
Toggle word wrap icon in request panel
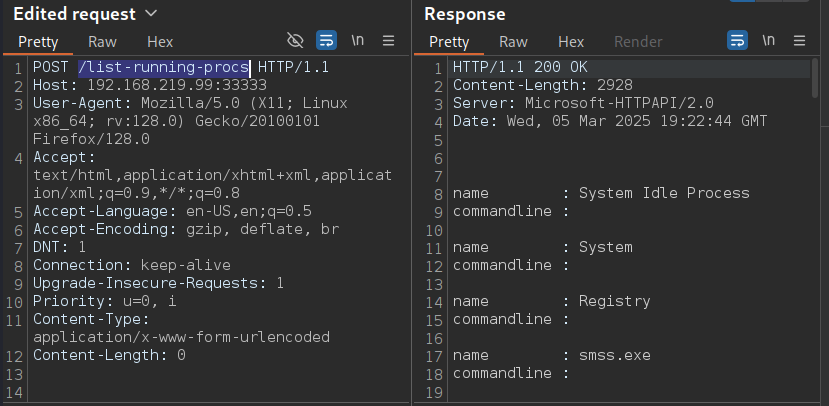(x=326, y=41)
